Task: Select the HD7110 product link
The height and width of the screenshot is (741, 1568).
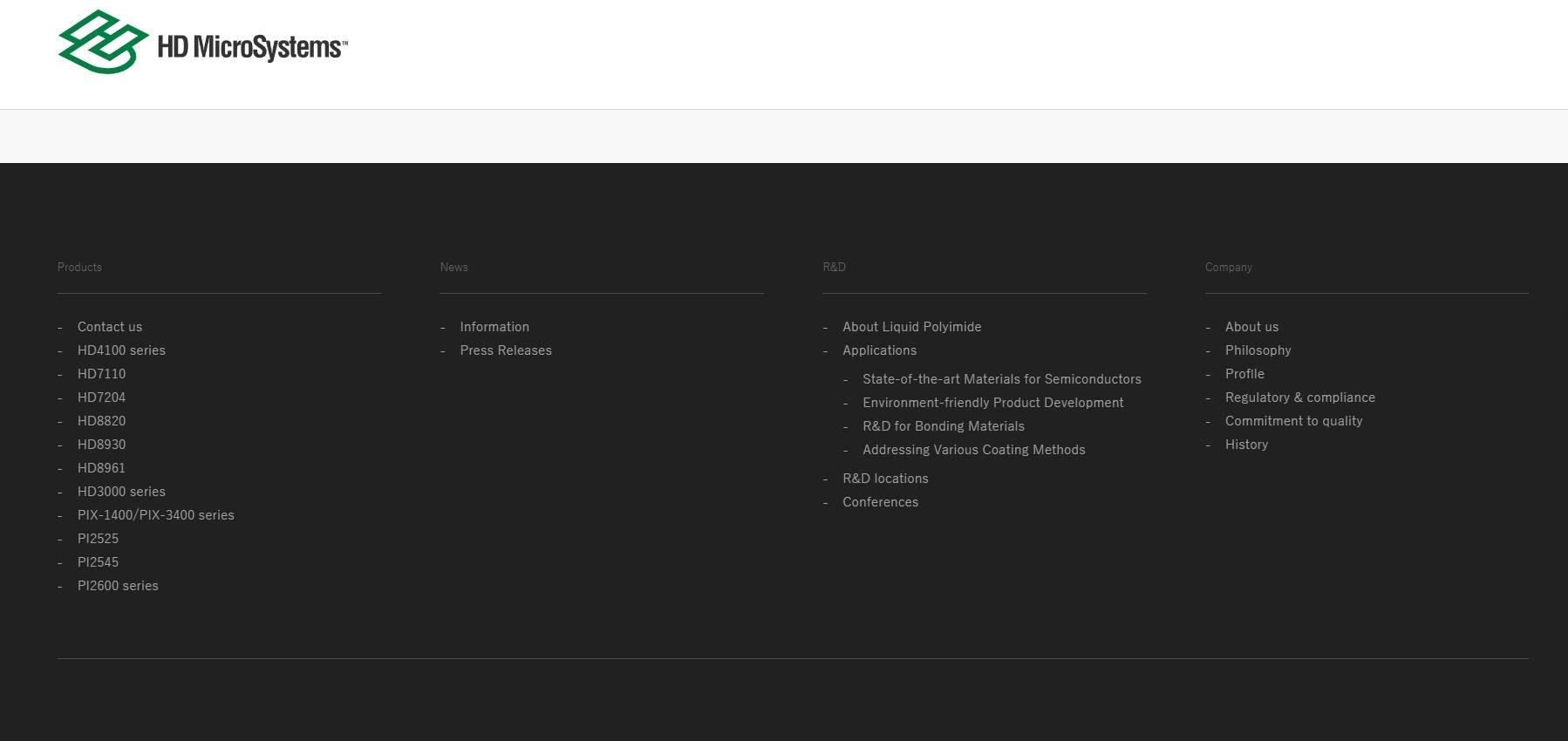Action: tap(101, 374)
